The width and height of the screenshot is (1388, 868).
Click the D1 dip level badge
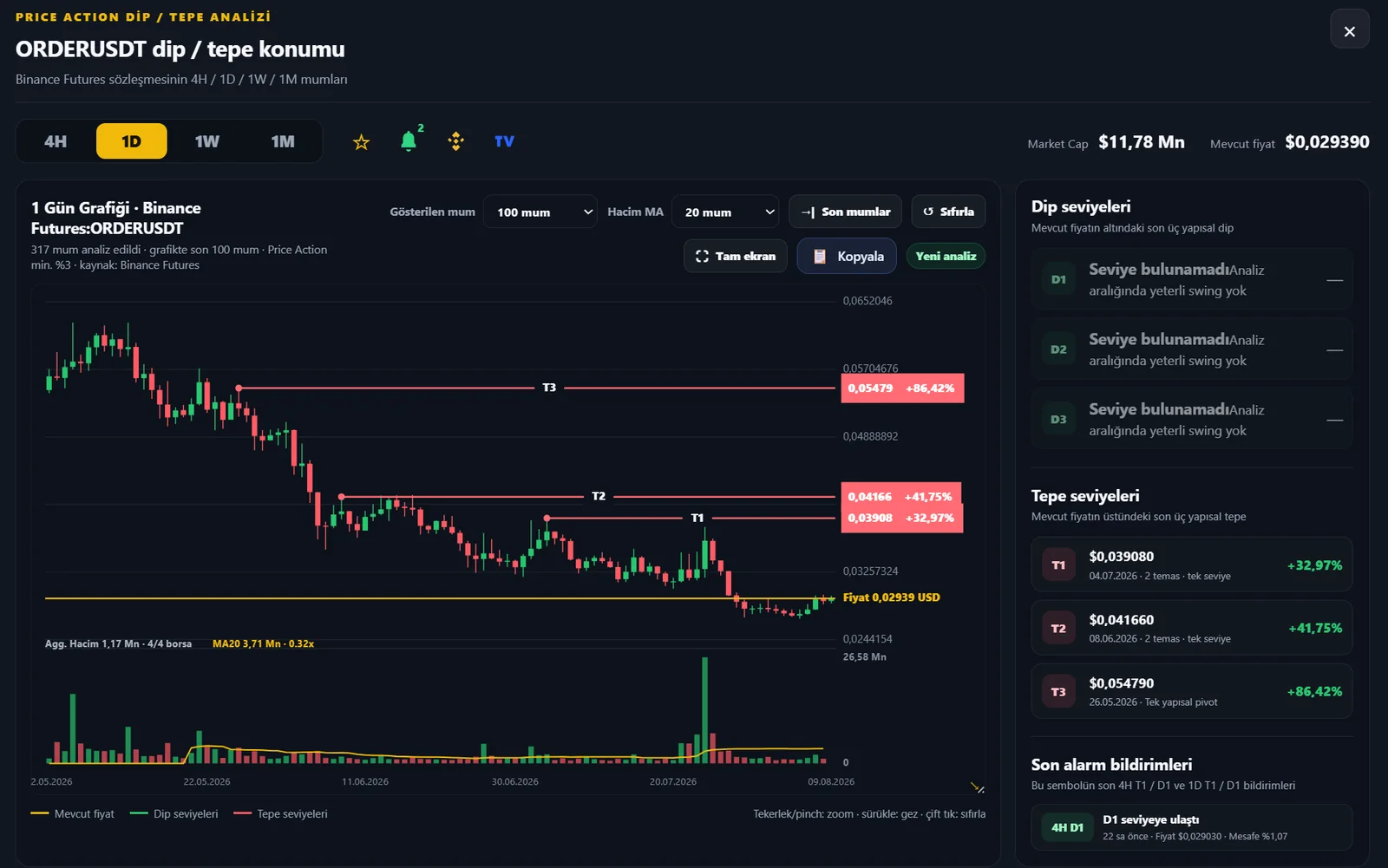click(1058, 280)
